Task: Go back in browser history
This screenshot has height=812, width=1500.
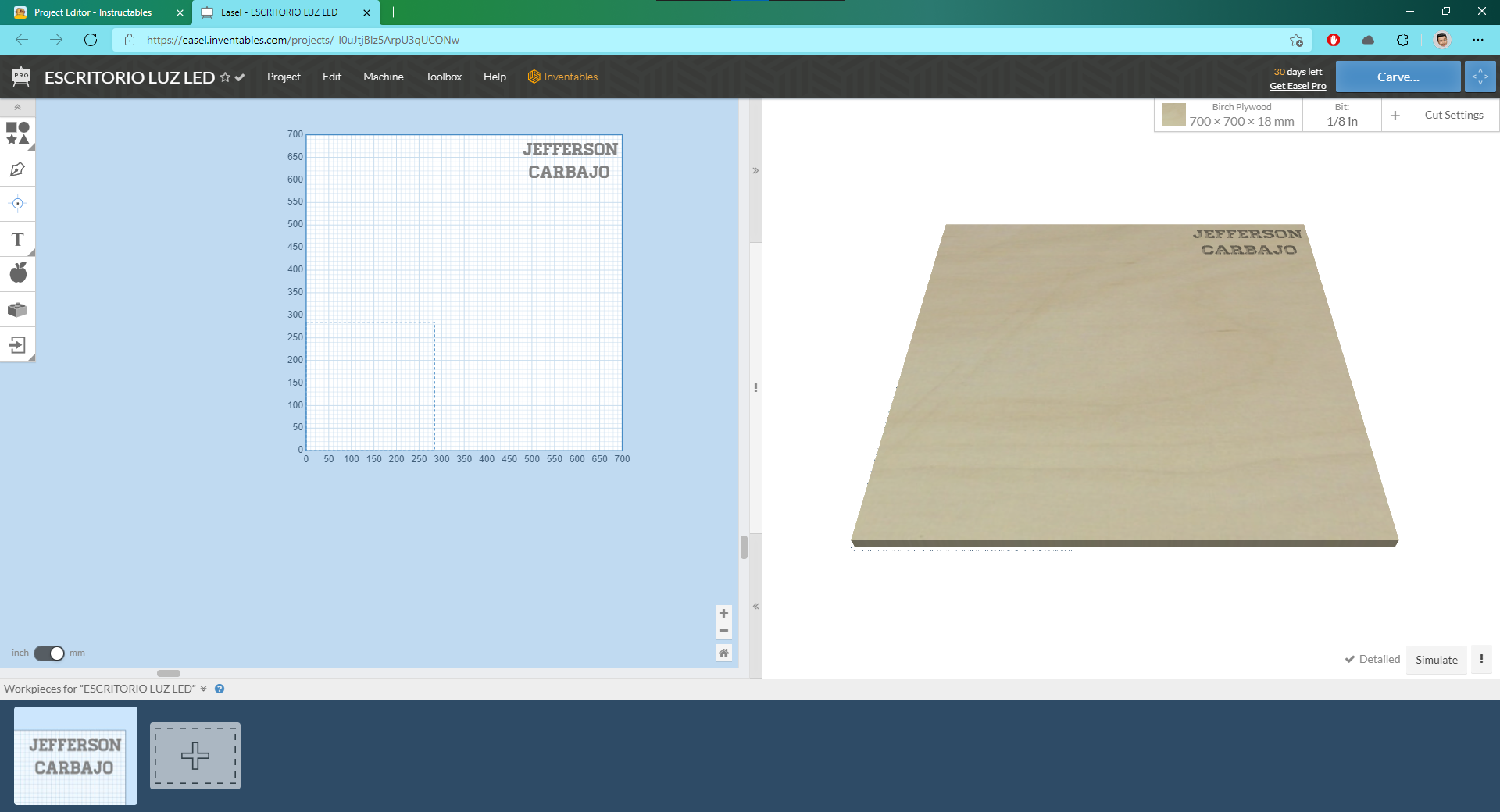Action: coord(22,40)
